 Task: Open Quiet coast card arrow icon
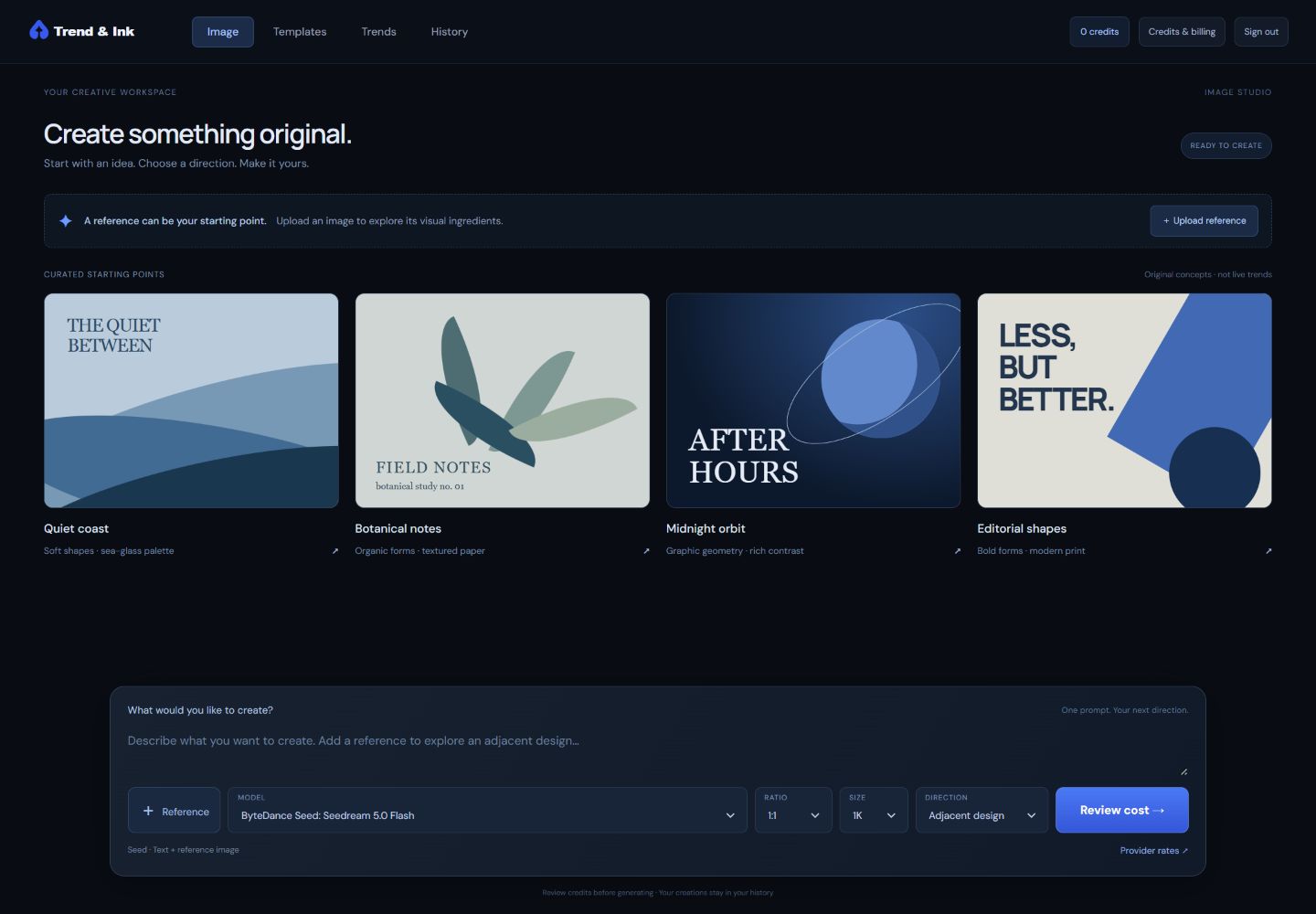point(334,551)
